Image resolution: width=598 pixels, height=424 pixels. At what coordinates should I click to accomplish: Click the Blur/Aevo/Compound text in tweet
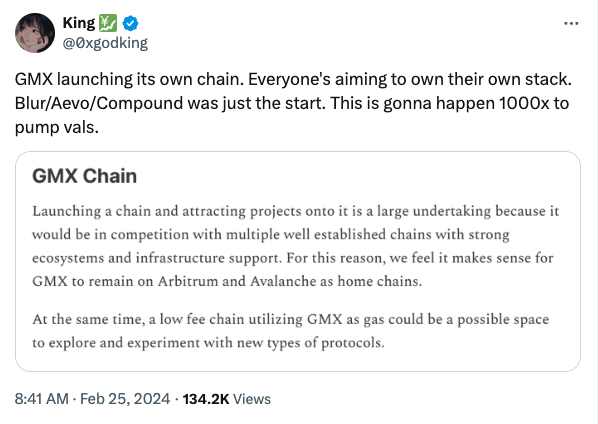click(99, 103)
